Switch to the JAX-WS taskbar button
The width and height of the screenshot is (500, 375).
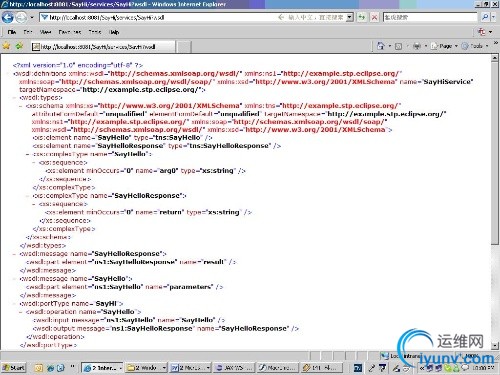234,368
